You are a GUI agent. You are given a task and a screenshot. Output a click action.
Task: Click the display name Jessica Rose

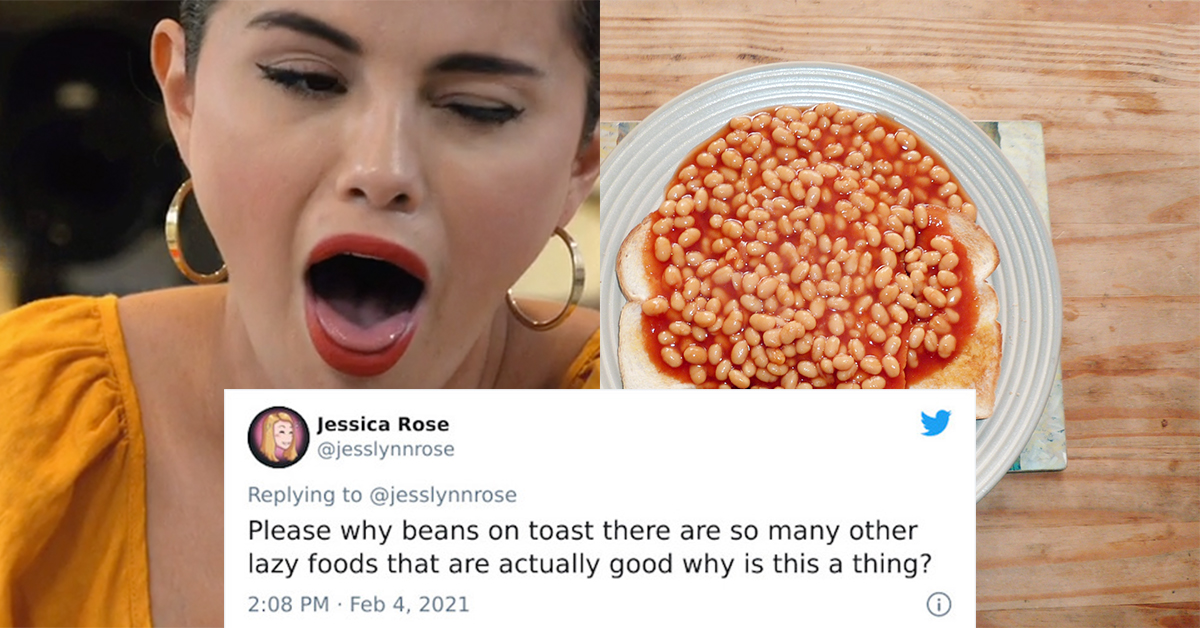click(x=383, y=425)
